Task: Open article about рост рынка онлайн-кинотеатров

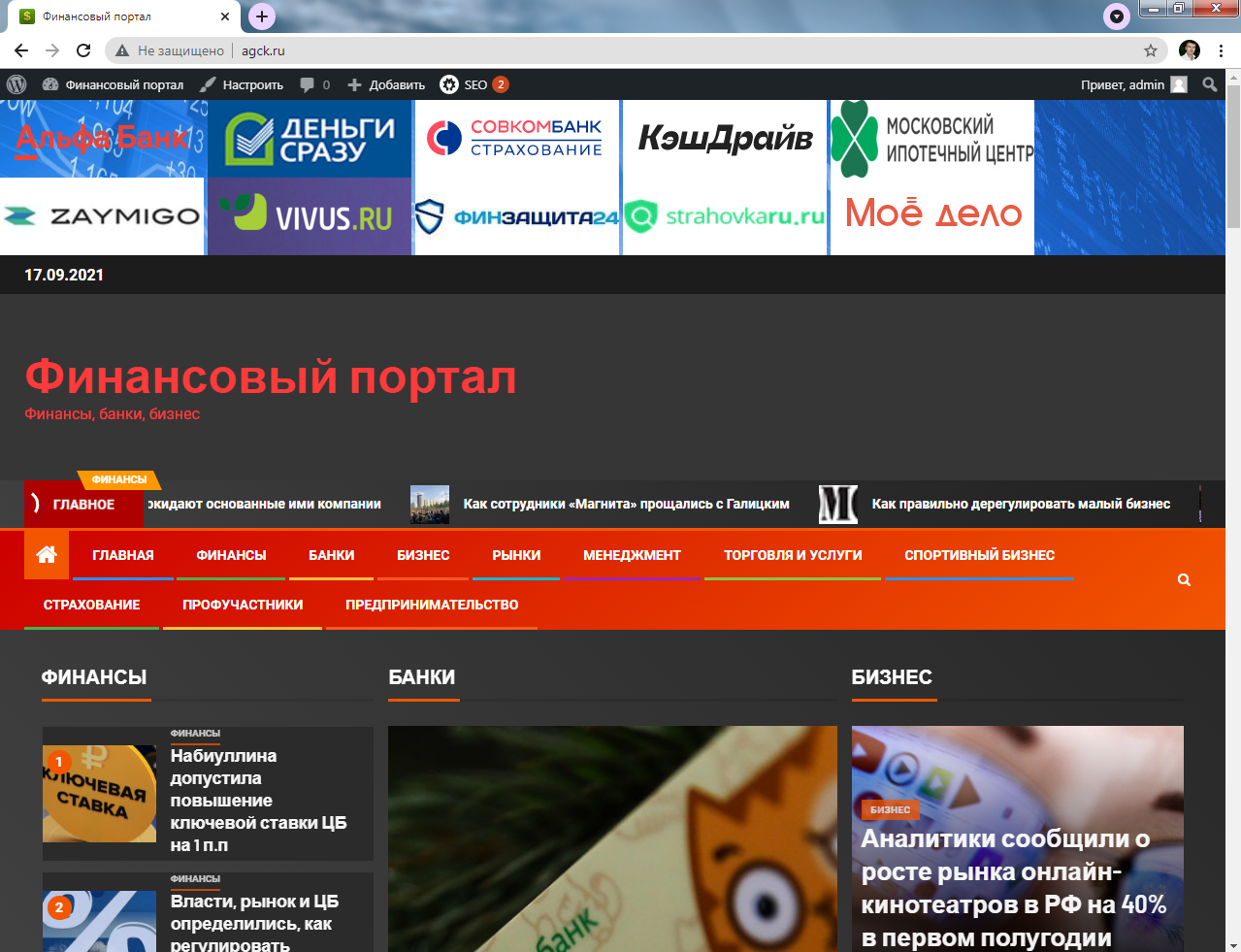Action: pyautogui.click(x=1013, y=888)
